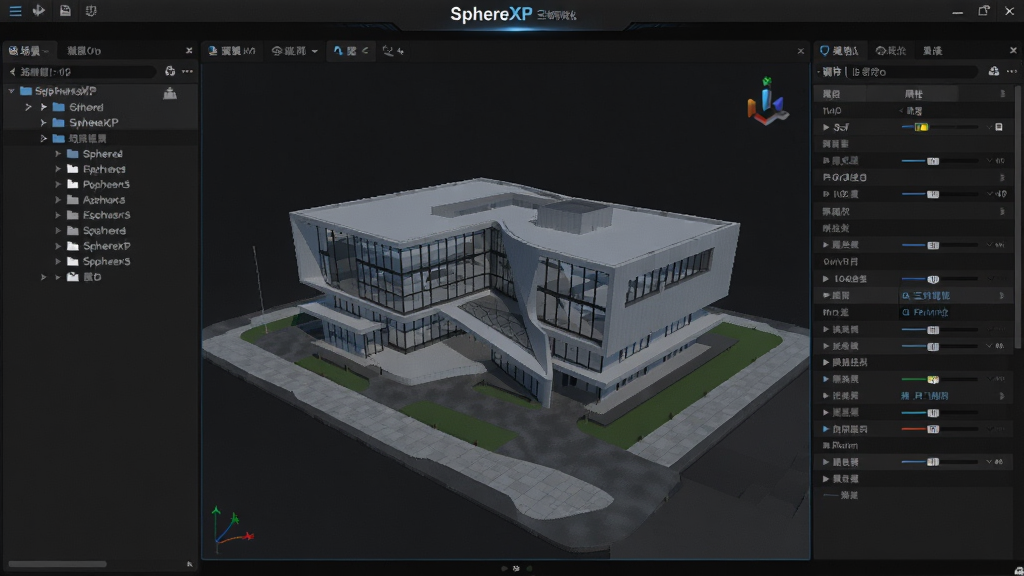Click the cloud icon in properties panel header
Viewport: 1024px width, 576px height.
993,71
